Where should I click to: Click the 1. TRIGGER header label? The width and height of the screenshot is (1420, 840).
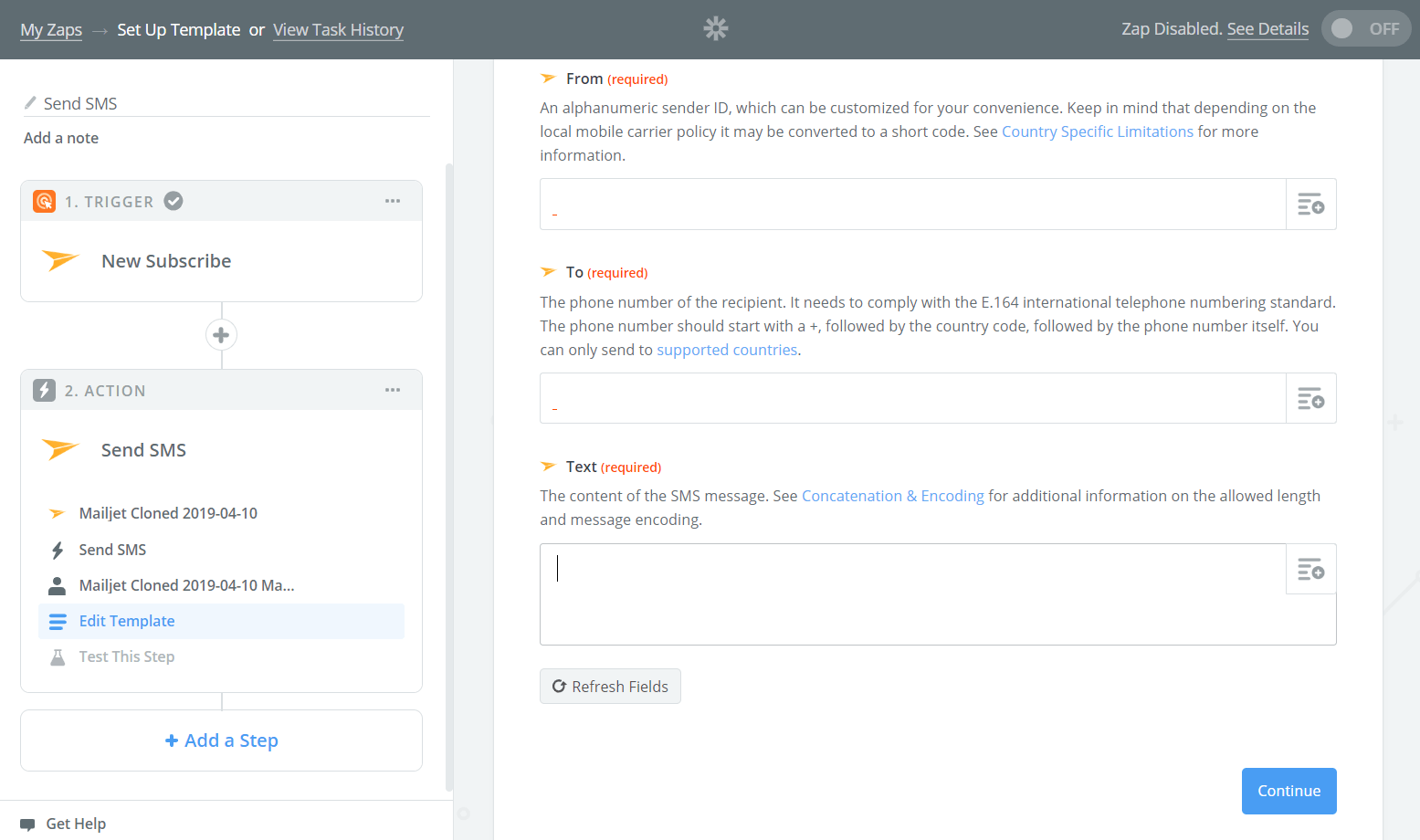pos(109,202)
